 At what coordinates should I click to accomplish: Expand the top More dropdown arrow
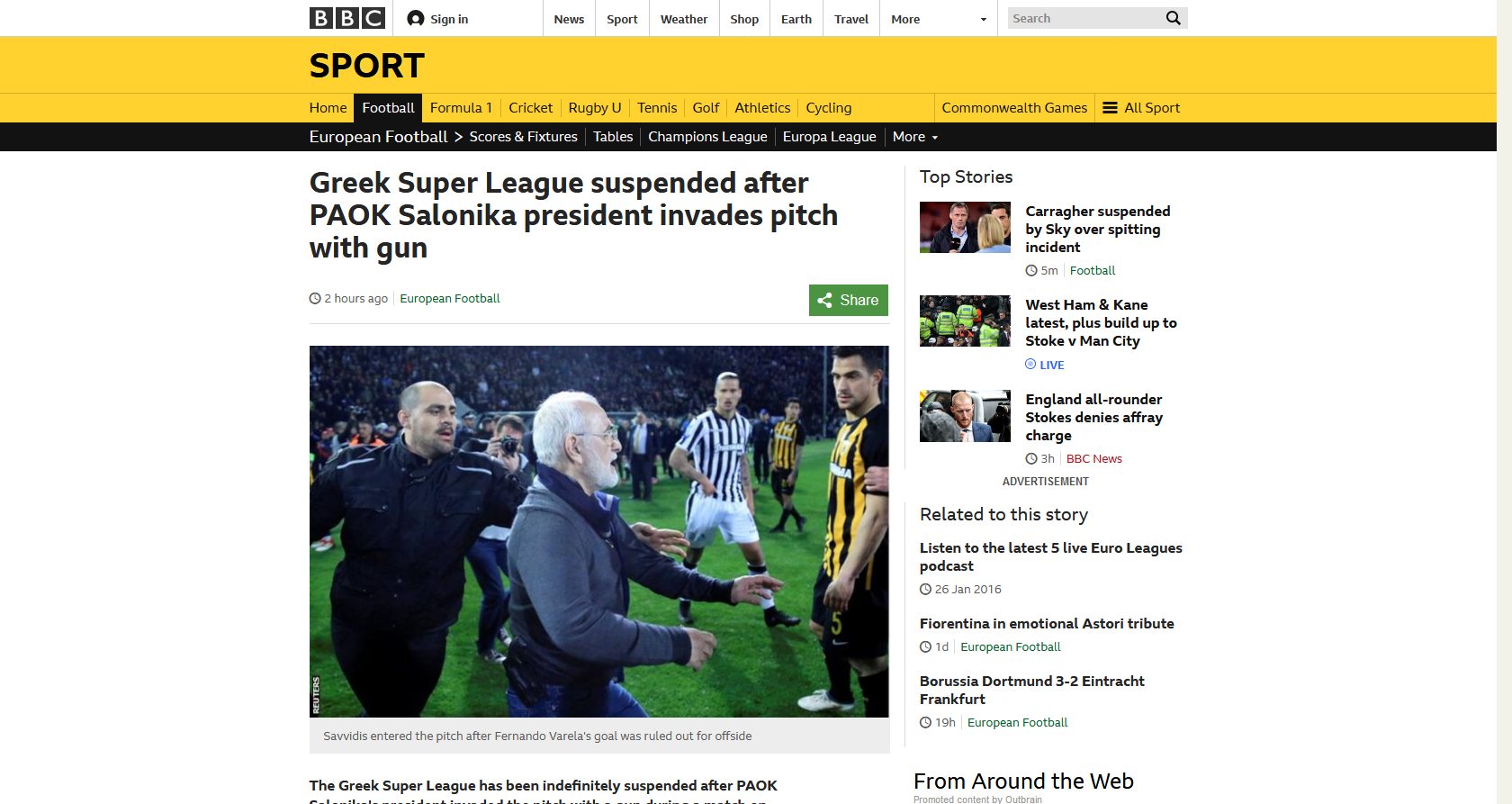983,20
